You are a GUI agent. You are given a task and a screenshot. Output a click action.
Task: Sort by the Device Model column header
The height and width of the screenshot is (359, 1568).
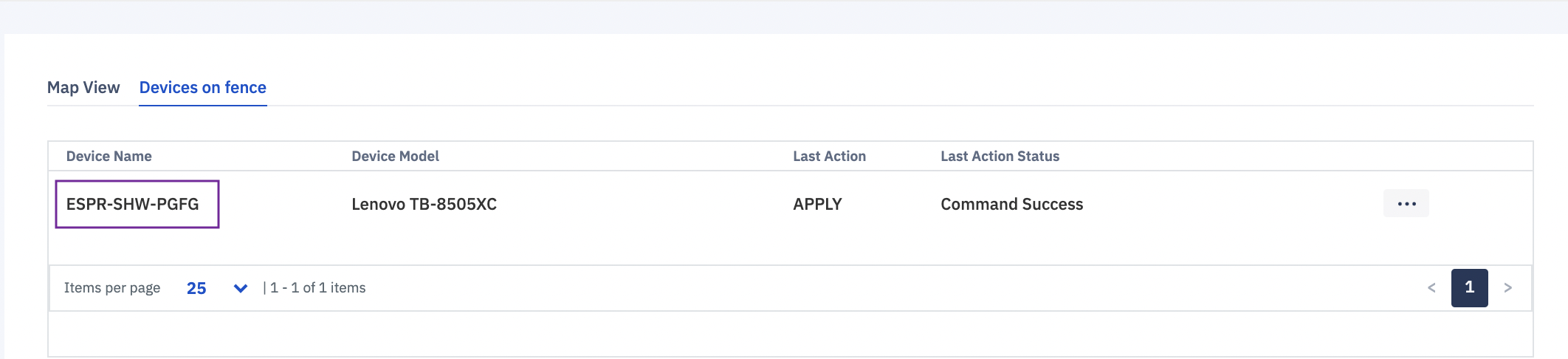tap(396, 157)
